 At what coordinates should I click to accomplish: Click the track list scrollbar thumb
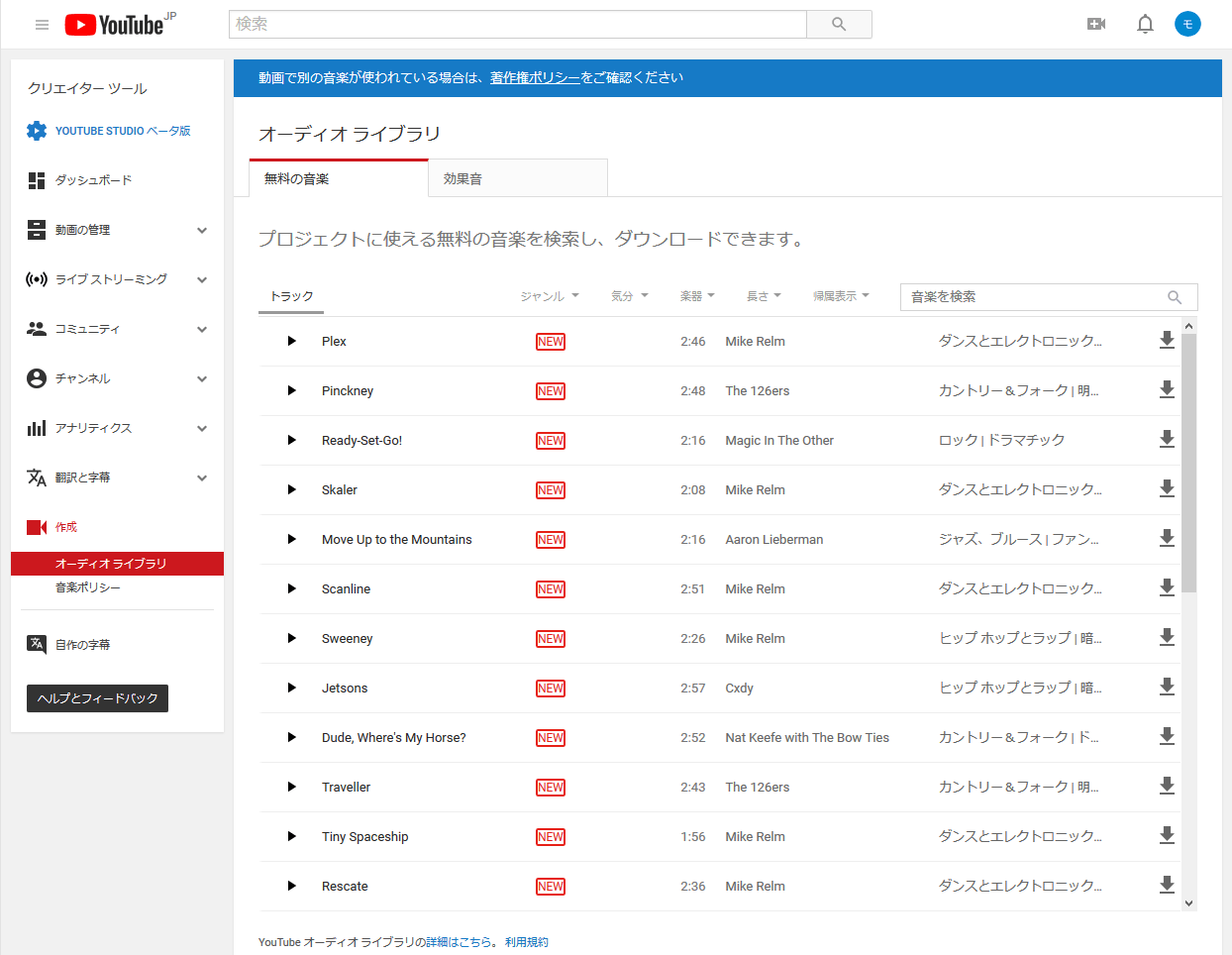(x=1189, y=463)
